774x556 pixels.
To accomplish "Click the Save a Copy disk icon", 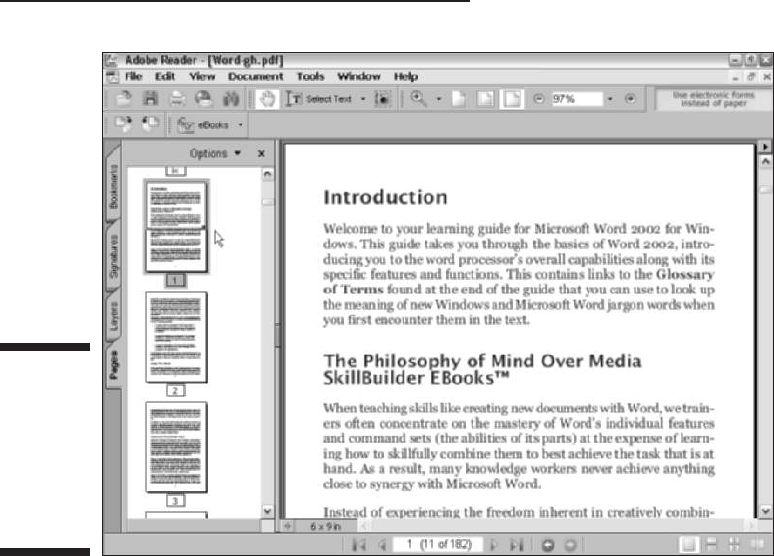I will click(150, 99).
